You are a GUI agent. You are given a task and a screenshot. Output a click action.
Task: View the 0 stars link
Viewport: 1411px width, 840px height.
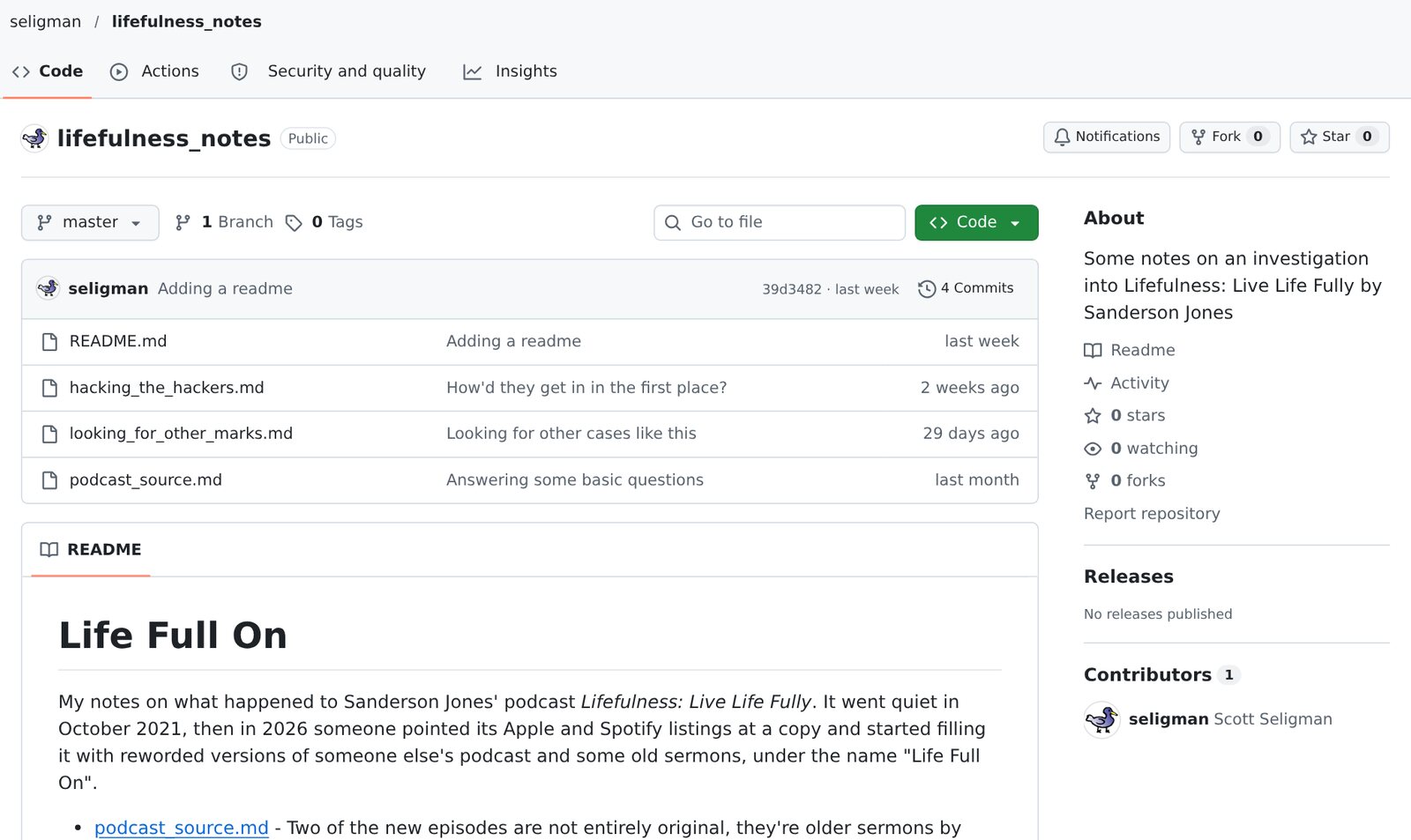coord(1125,415)
